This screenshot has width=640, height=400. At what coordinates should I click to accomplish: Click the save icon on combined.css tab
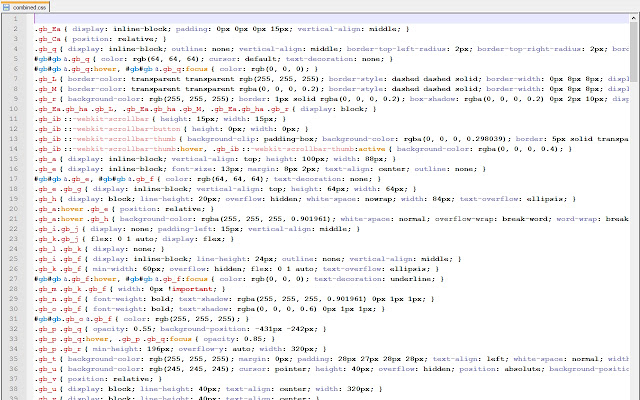click(8, 6)
